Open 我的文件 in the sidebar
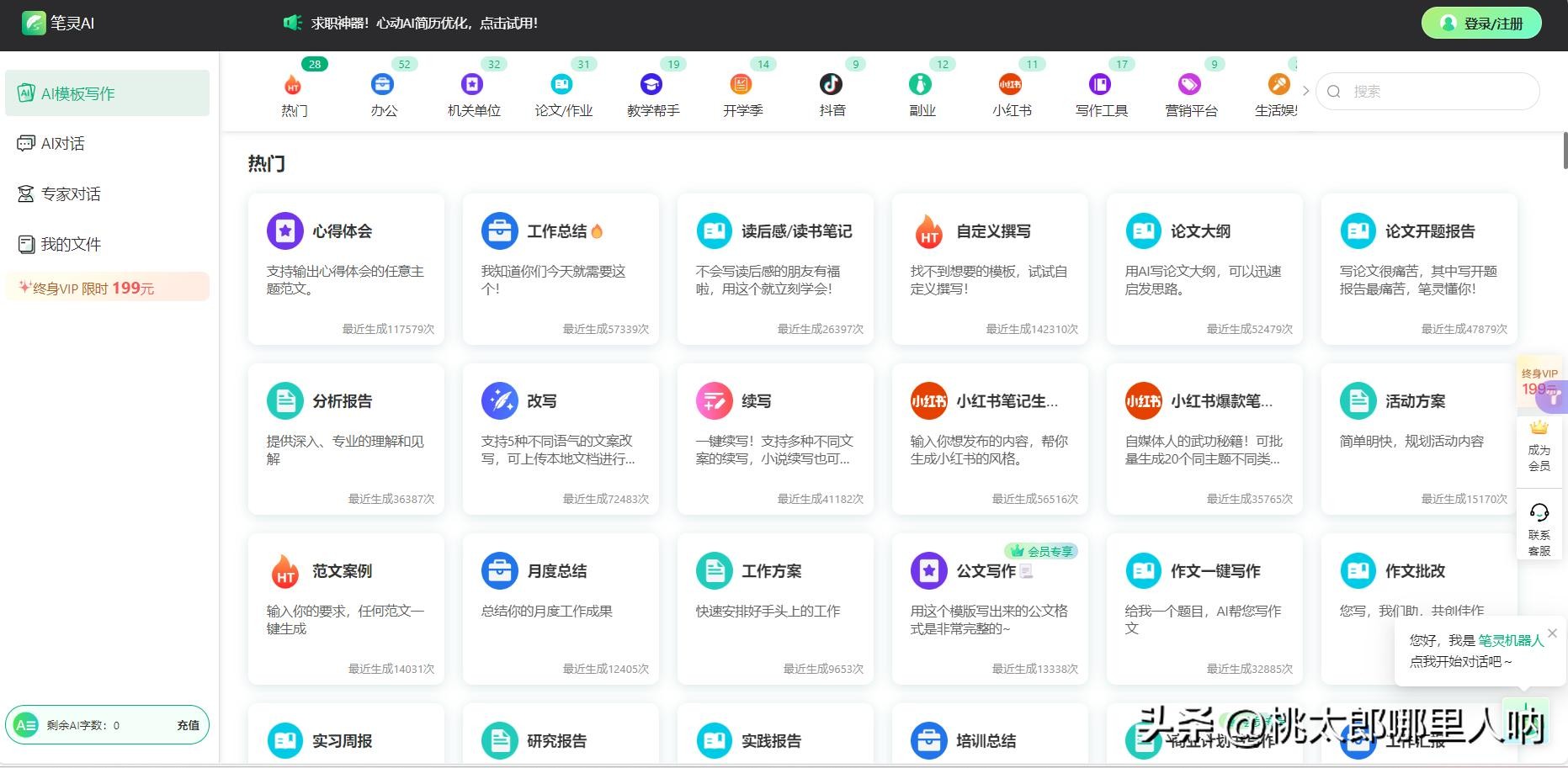The height and width of the screenshot is (768, 1568). click(x=71, y=245)
